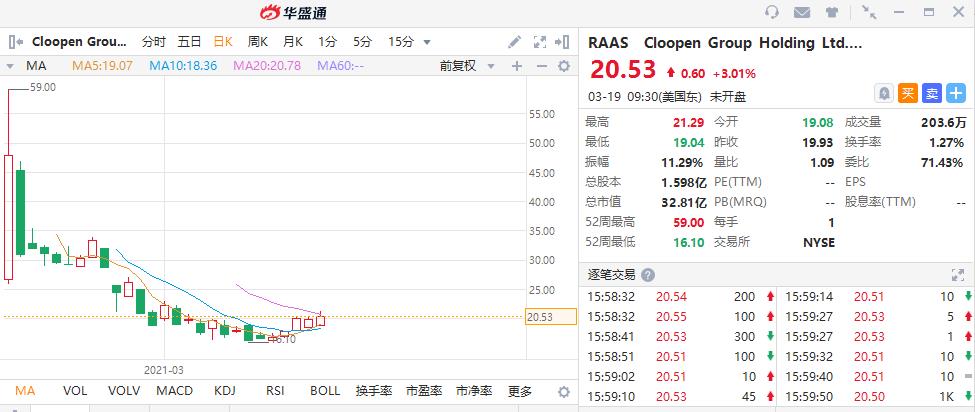Screen dimensions: 975x412
Task: Click the large 20.53 current price
Action: coord(623,70)
